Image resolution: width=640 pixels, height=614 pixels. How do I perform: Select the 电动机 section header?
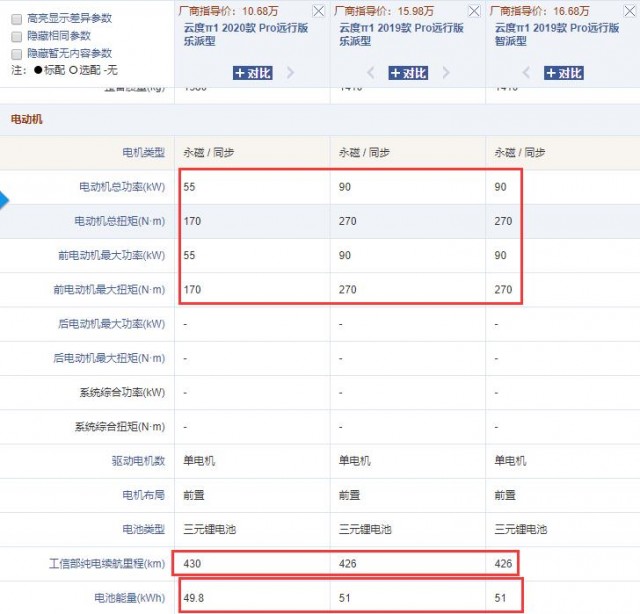point(27,119)
